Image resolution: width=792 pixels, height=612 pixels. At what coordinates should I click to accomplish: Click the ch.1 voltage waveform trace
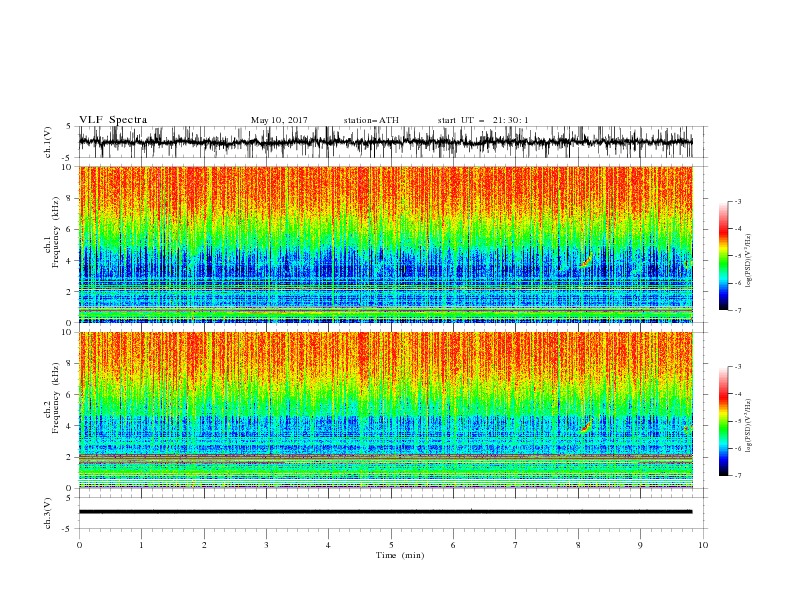click(x=385, y=142)
